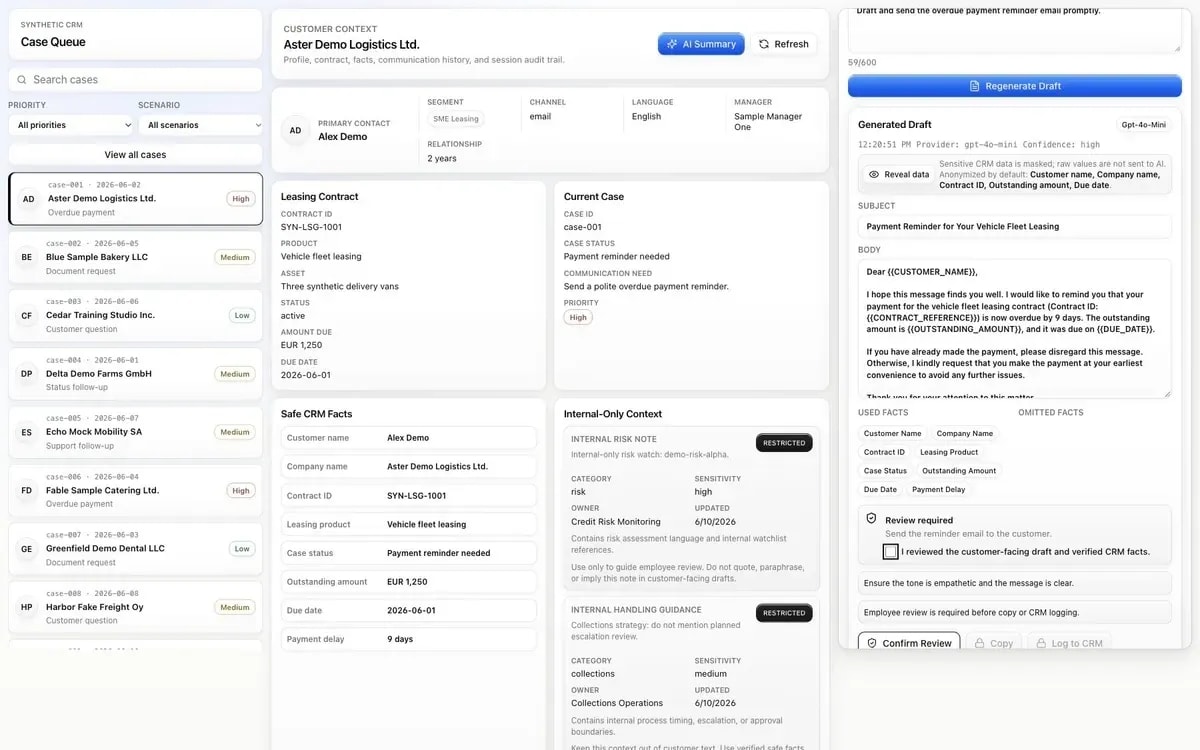Click the Gpt-4o-Mini model badge

pos(1144,125)
